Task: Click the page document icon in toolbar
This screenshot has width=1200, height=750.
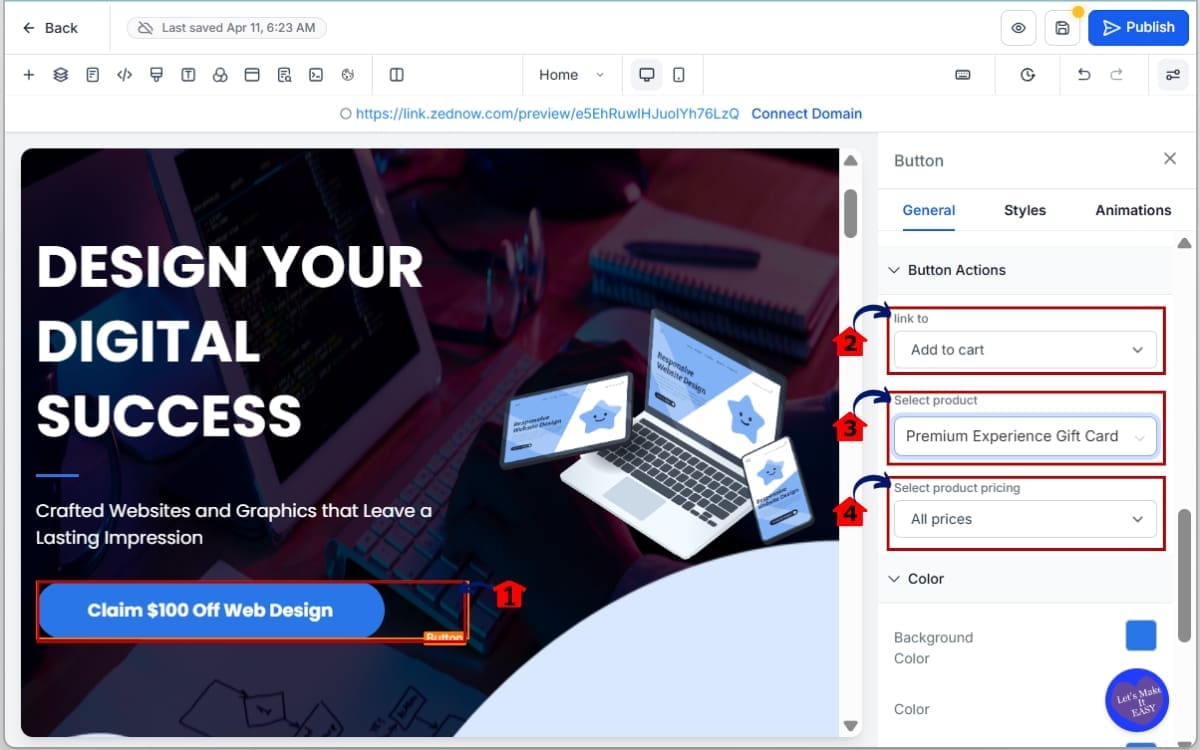Action: [x=92, y=75]
